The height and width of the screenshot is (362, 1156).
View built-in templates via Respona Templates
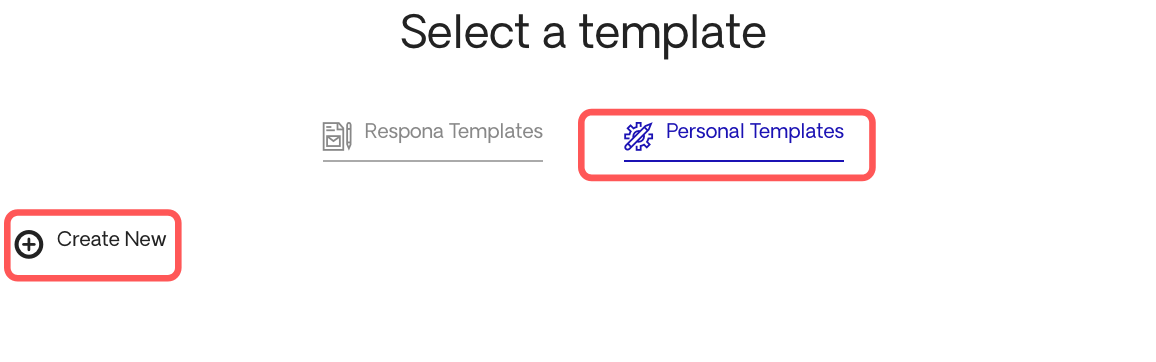click(x=433, y=139)
